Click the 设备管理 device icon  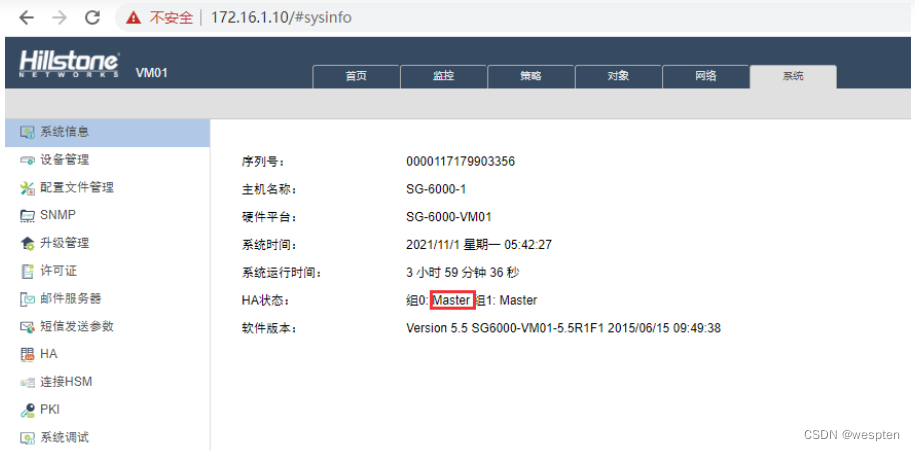27,160
